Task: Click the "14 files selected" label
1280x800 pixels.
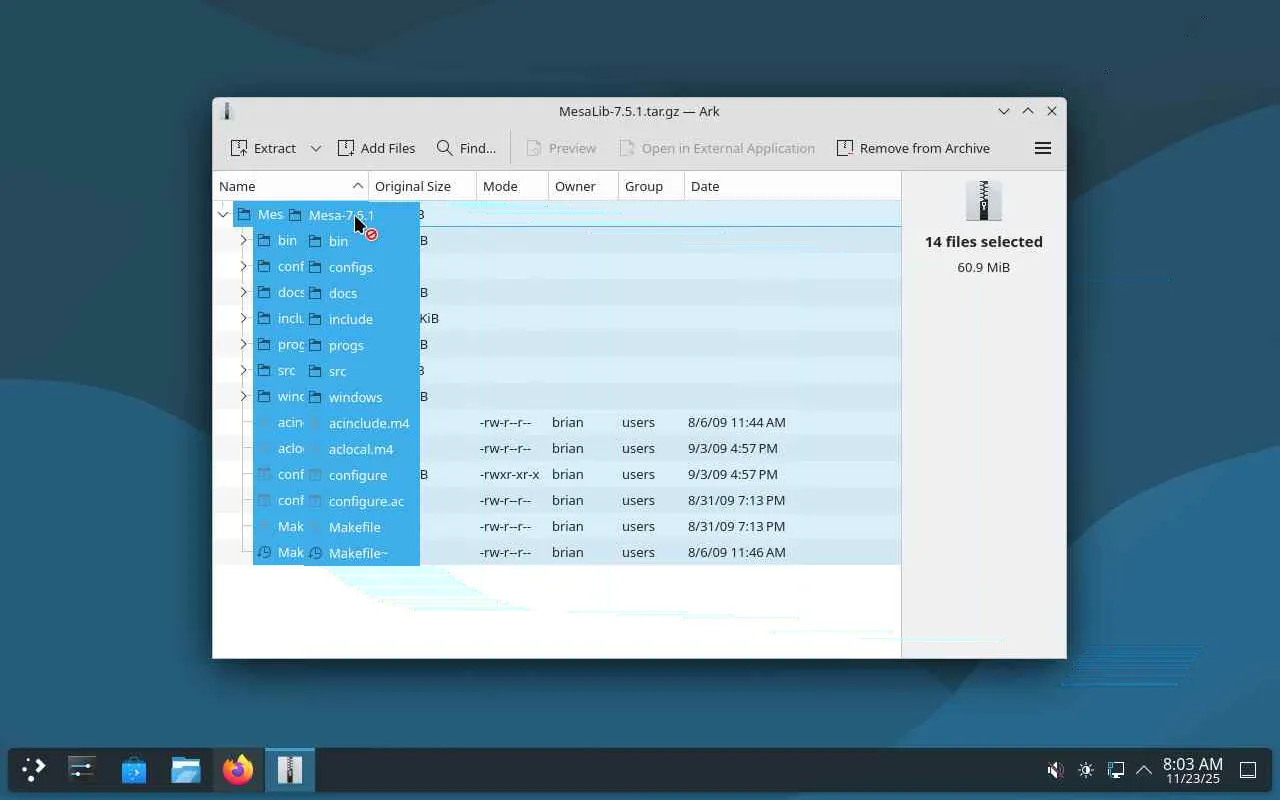Action: tap(984, 242)
